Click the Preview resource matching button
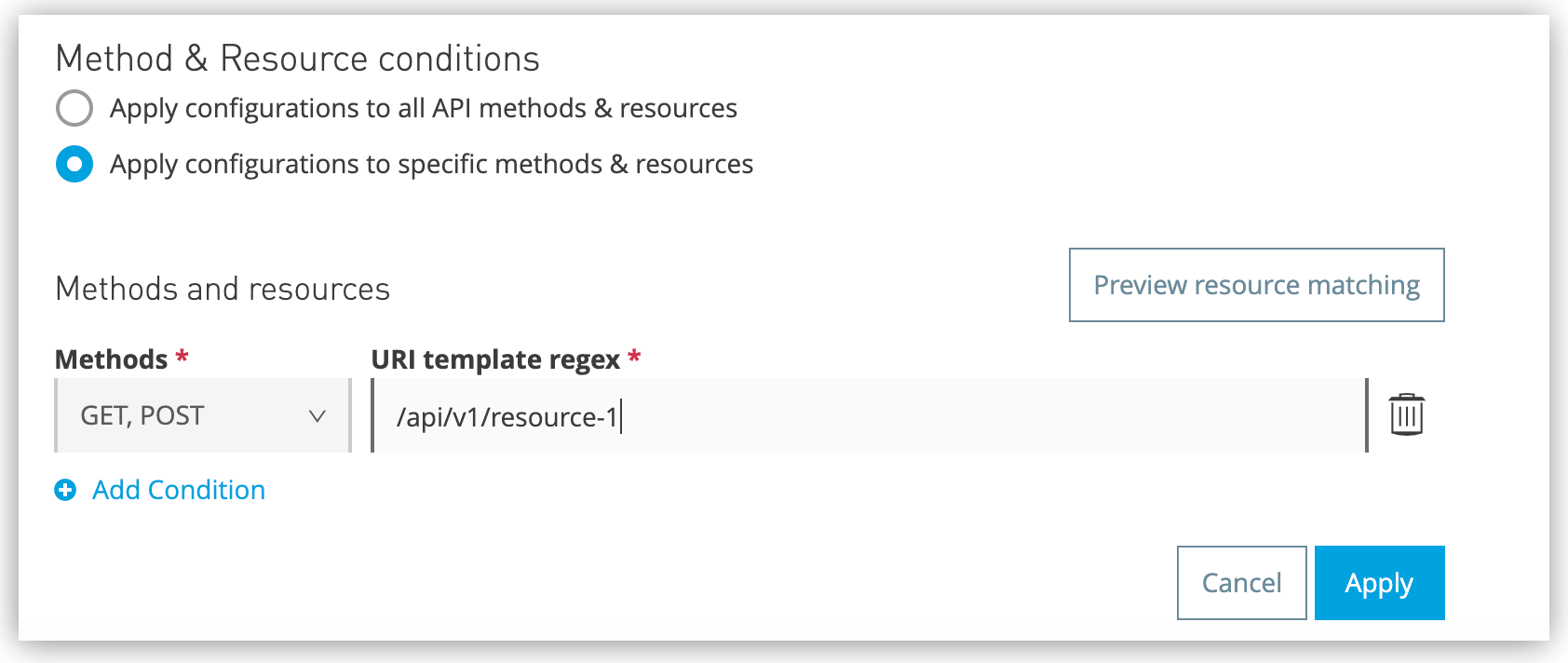 [x=1256, y=285]
